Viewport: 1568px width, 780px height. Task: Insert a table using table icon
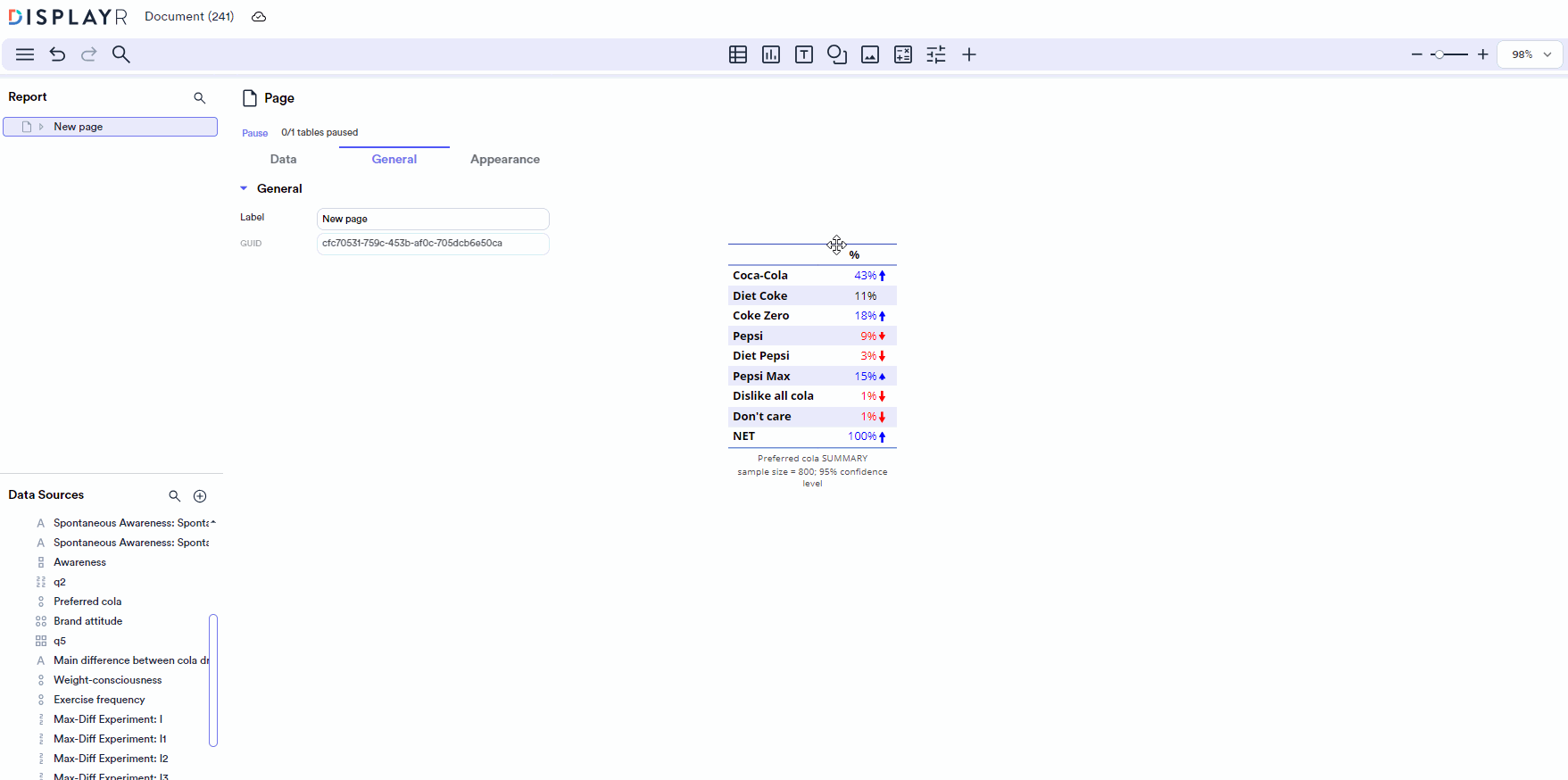(x=738, y=54)
